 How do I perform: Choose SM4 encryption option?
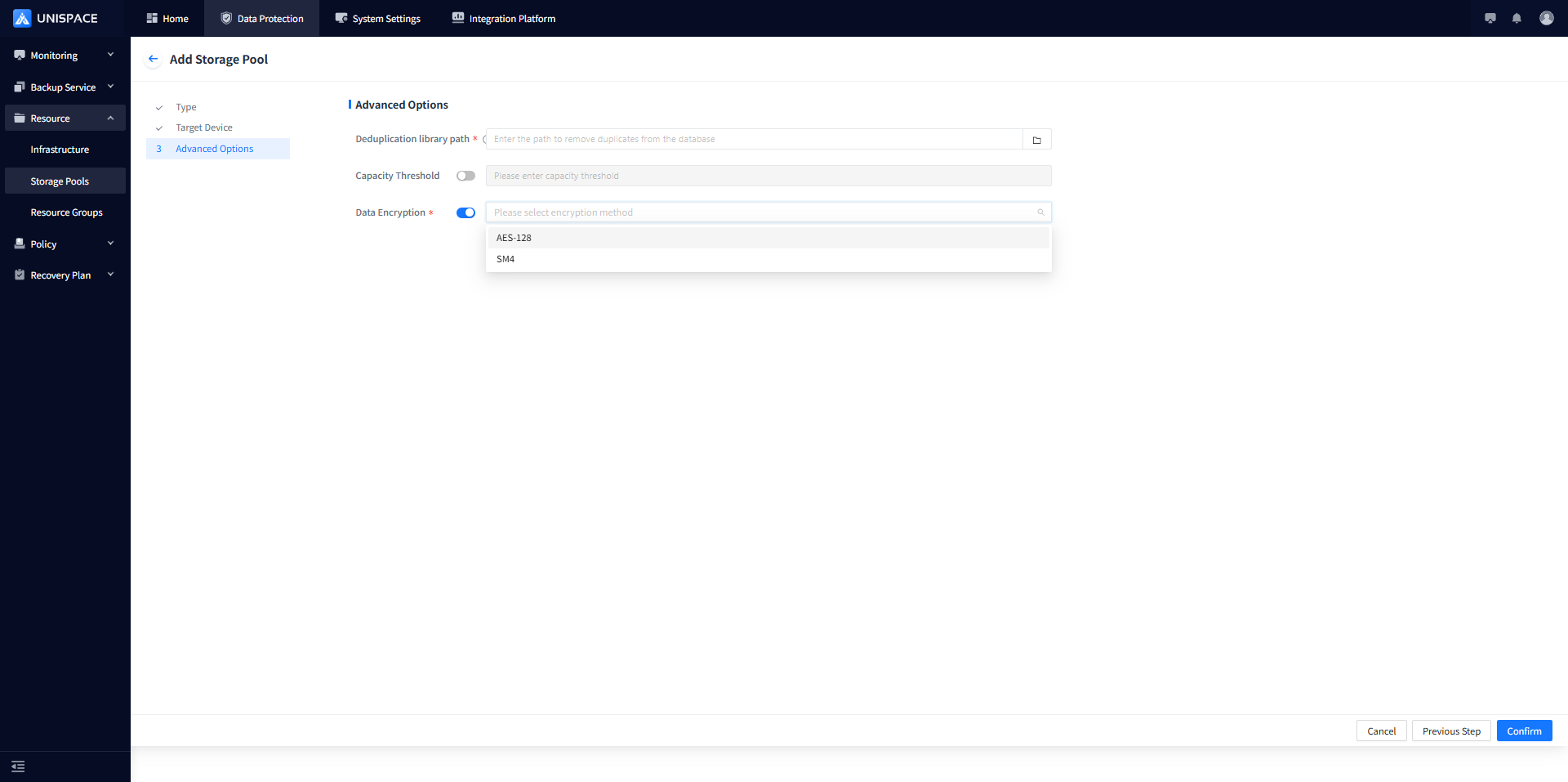(x=768, y=259)
